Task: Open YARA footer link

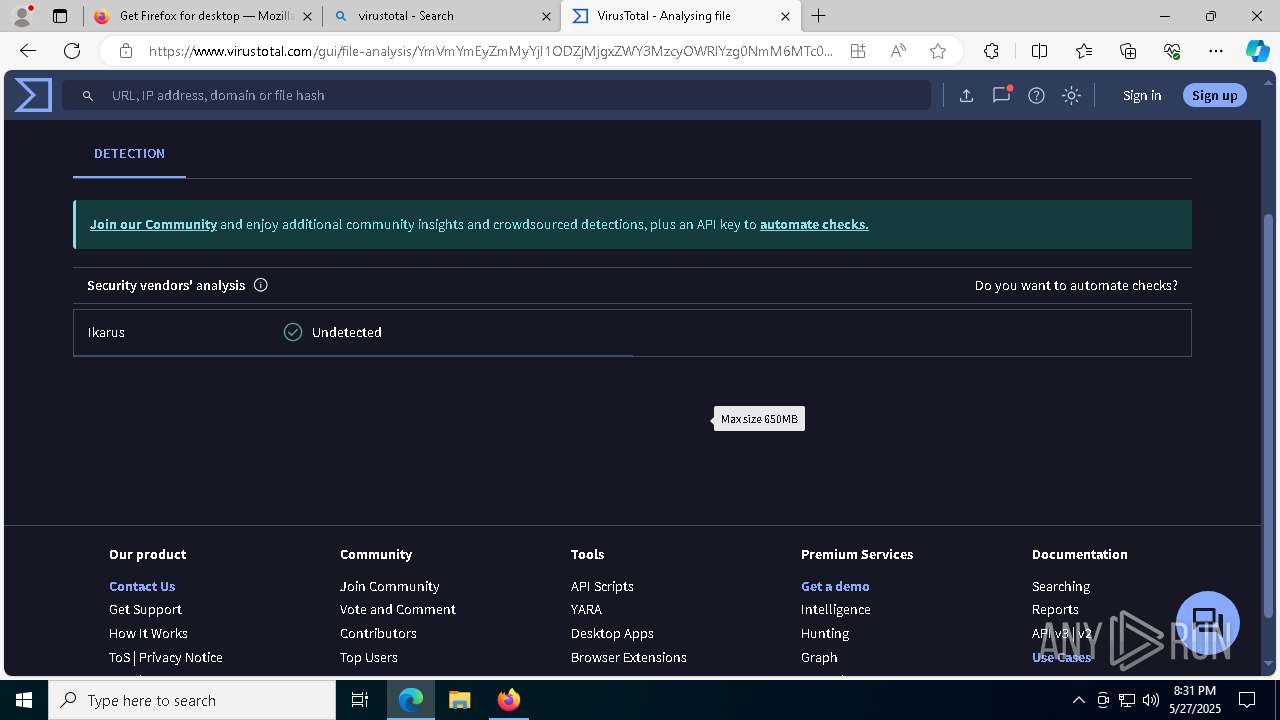Action: point(586,609)
